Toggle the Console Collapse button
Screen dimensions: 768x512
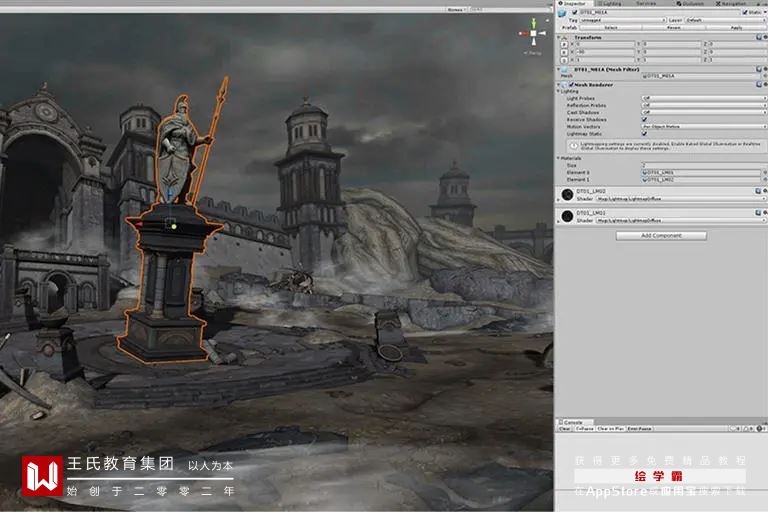[x=585, y=429]
